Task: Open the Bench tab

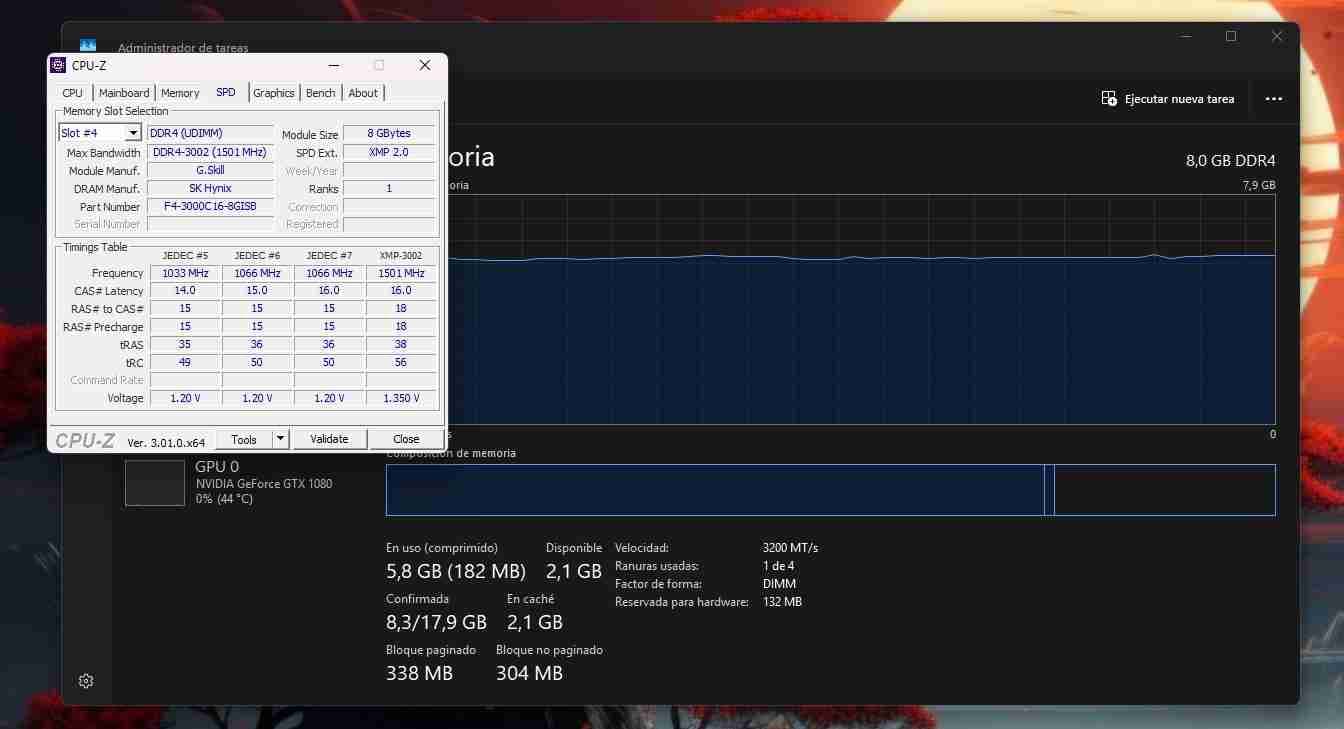Action: coord(321,93)
